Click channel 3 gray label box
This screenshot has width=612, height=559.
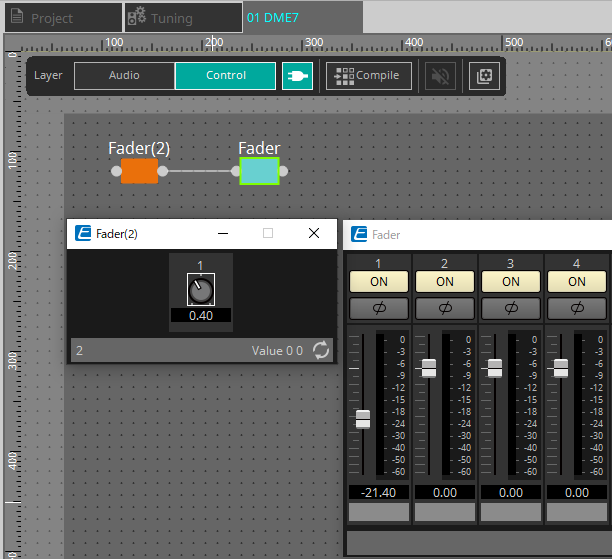(511, 512)
